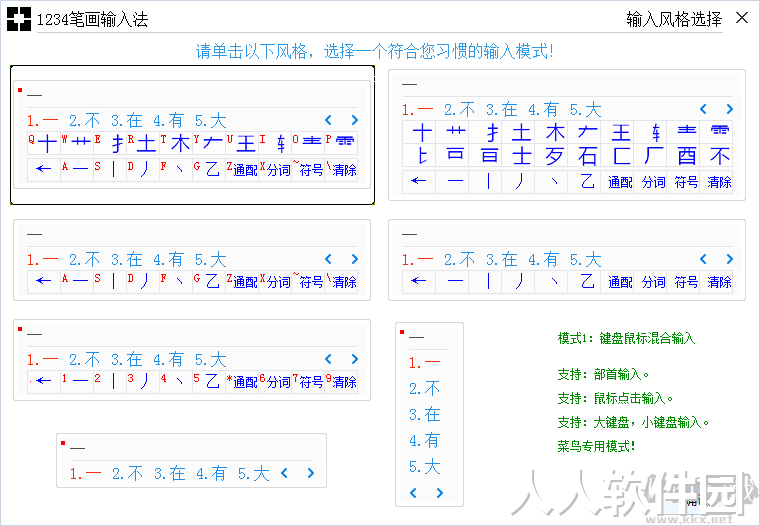Select candidate 2.不 in the vertical list
This screenshot has width=760, height=526.
[425, 388]
